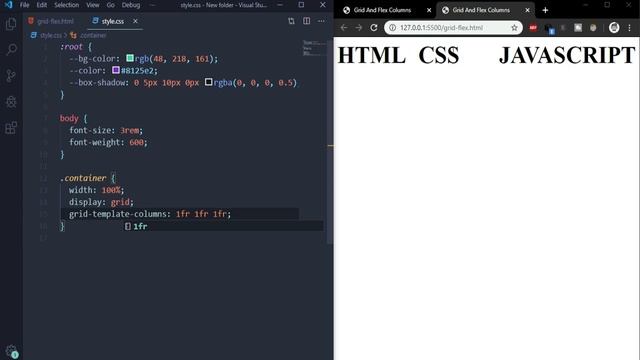
Task: Open the Chrome profile avatar
Action: click(614, 27)
